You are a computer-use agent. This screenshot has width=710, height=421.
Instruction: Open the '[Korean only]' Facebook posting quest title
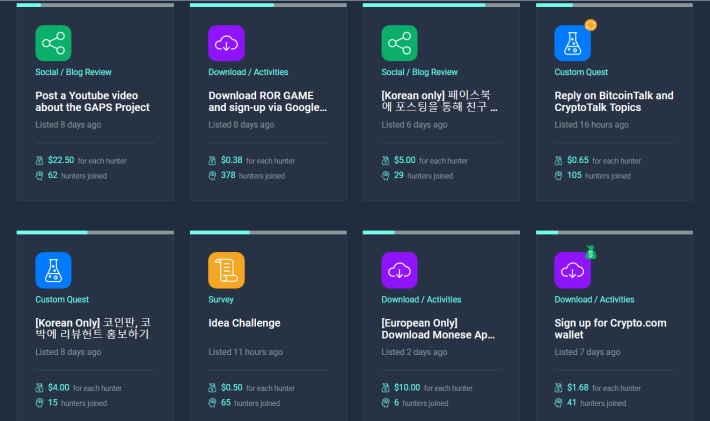point(439,101)
